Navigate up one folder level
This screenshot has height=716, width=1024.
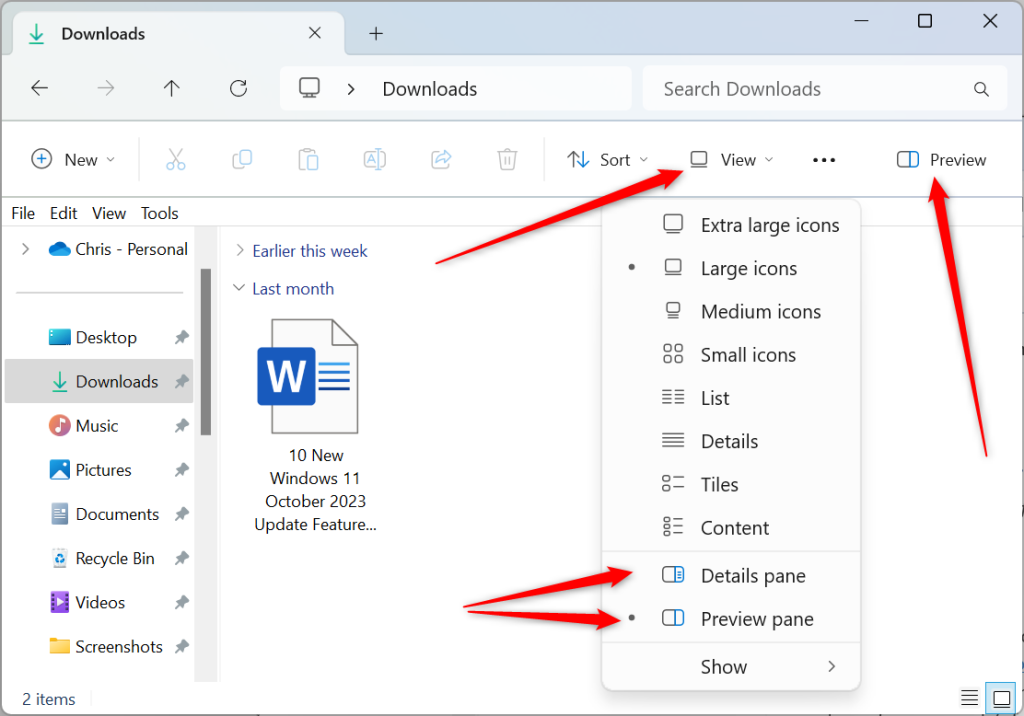(172, 89)
